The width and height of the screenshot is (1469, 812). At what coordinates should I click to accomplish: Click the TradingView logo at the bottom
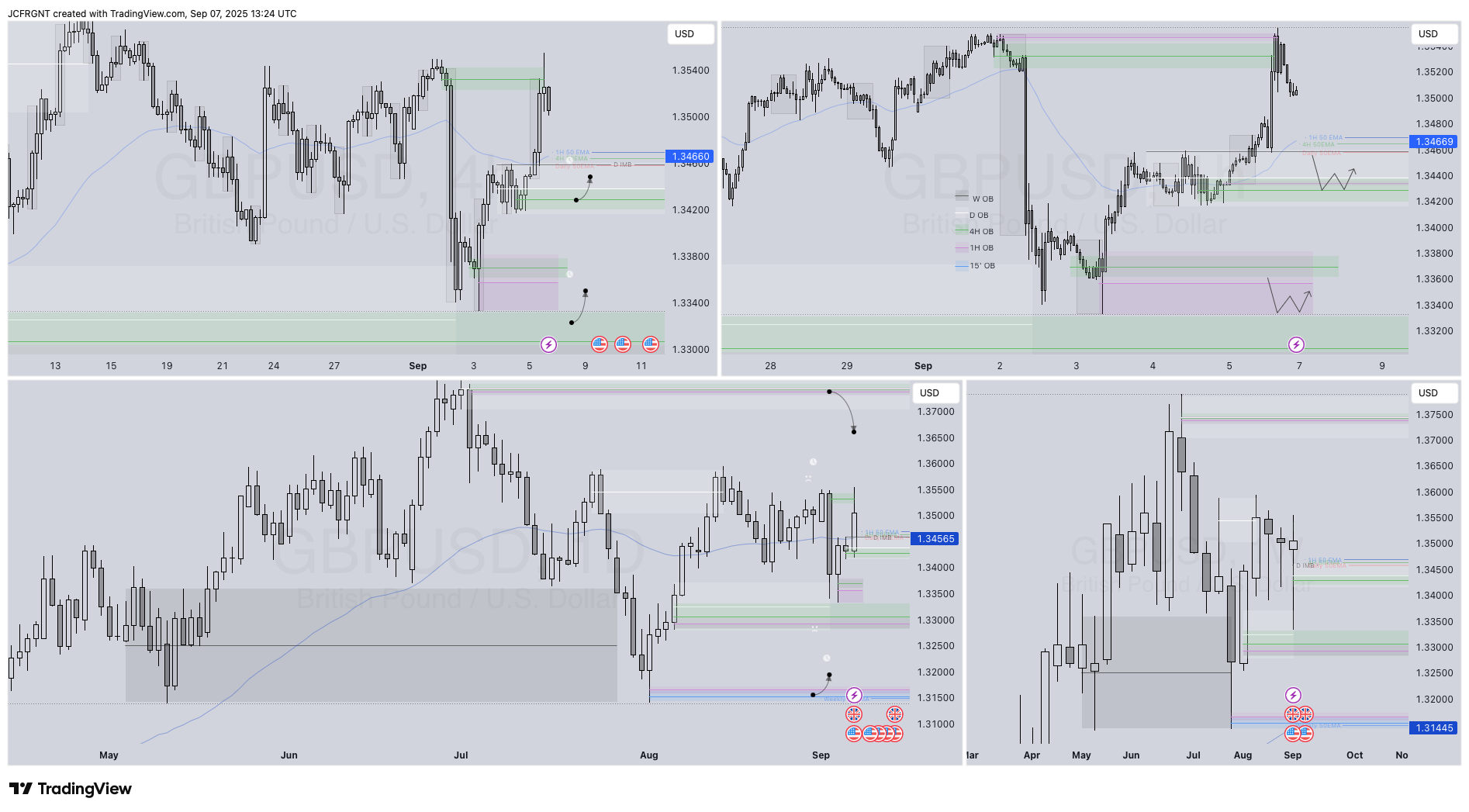pyautogui.click(x=71, y=789)
